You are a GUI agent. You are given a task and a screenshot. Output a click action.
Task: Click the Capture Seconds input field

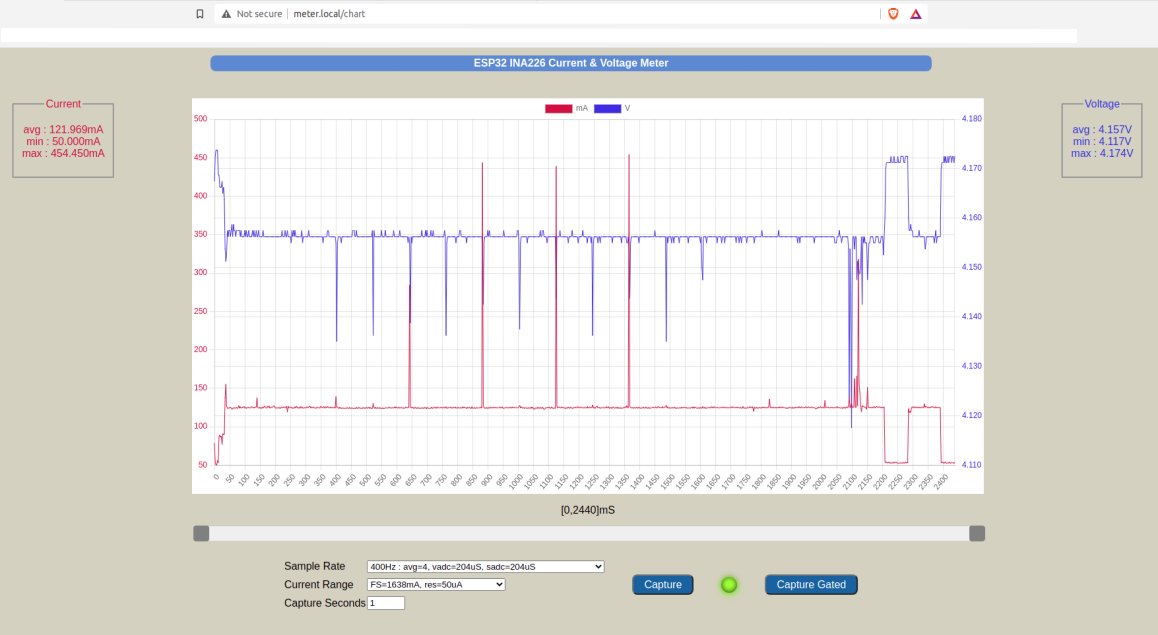click(386, 603)
